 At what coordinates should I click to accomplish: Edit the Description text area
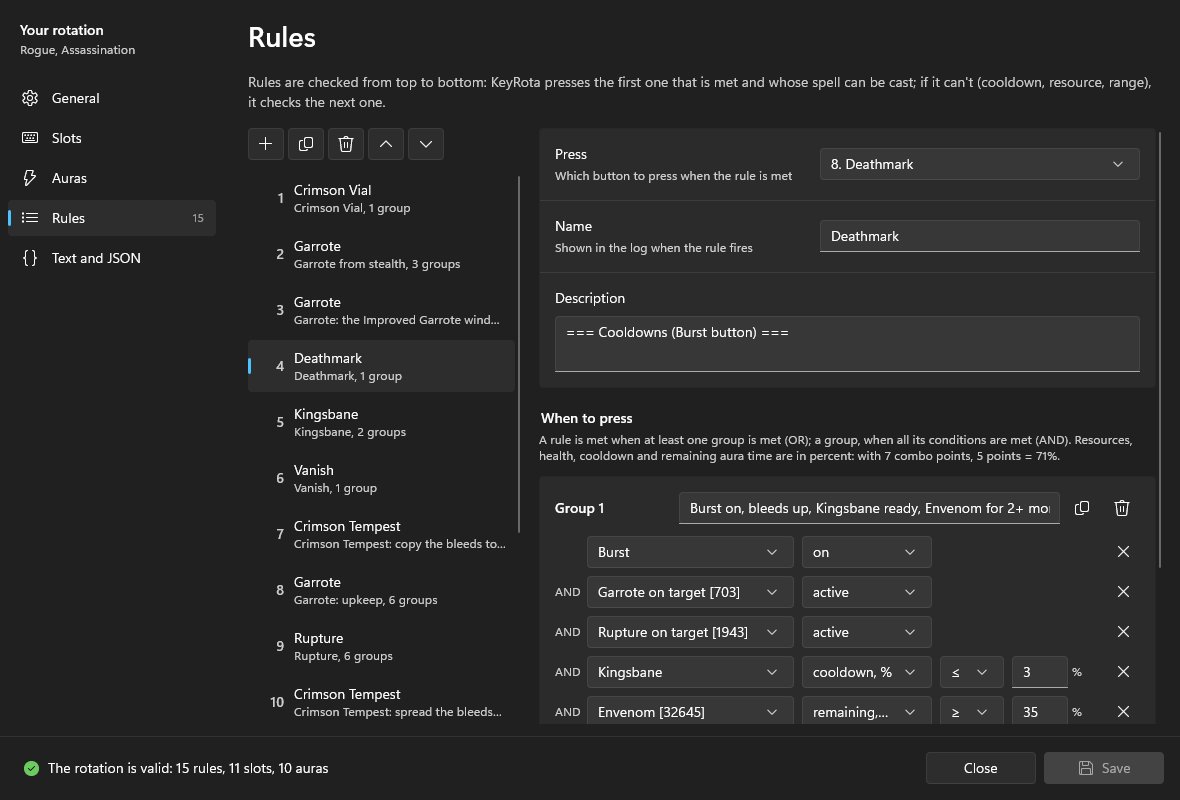click(847, 344)
